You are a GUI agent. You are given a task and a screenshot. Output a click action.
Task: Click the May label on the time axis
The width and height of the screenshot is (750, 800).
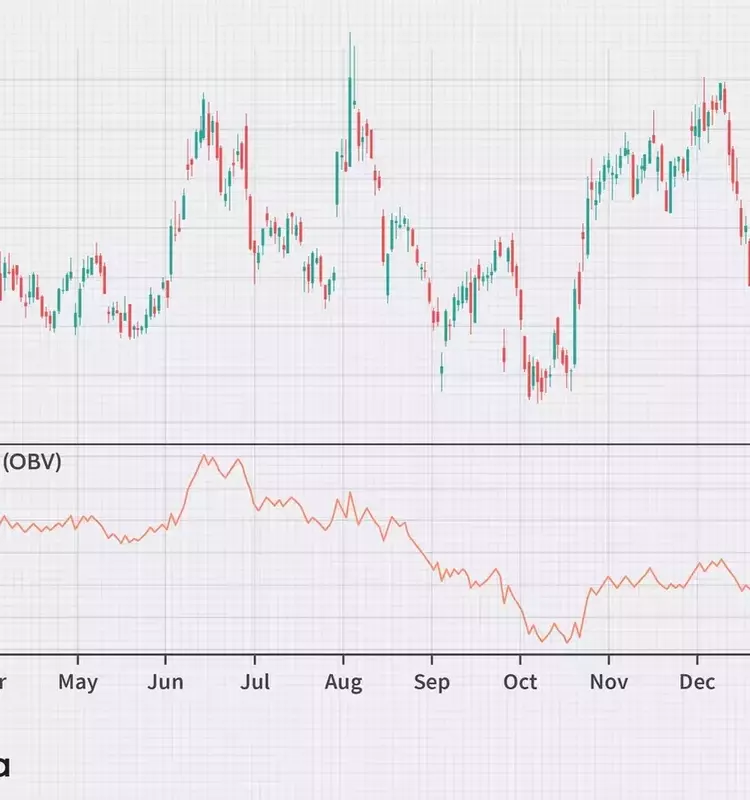point(78,682)
